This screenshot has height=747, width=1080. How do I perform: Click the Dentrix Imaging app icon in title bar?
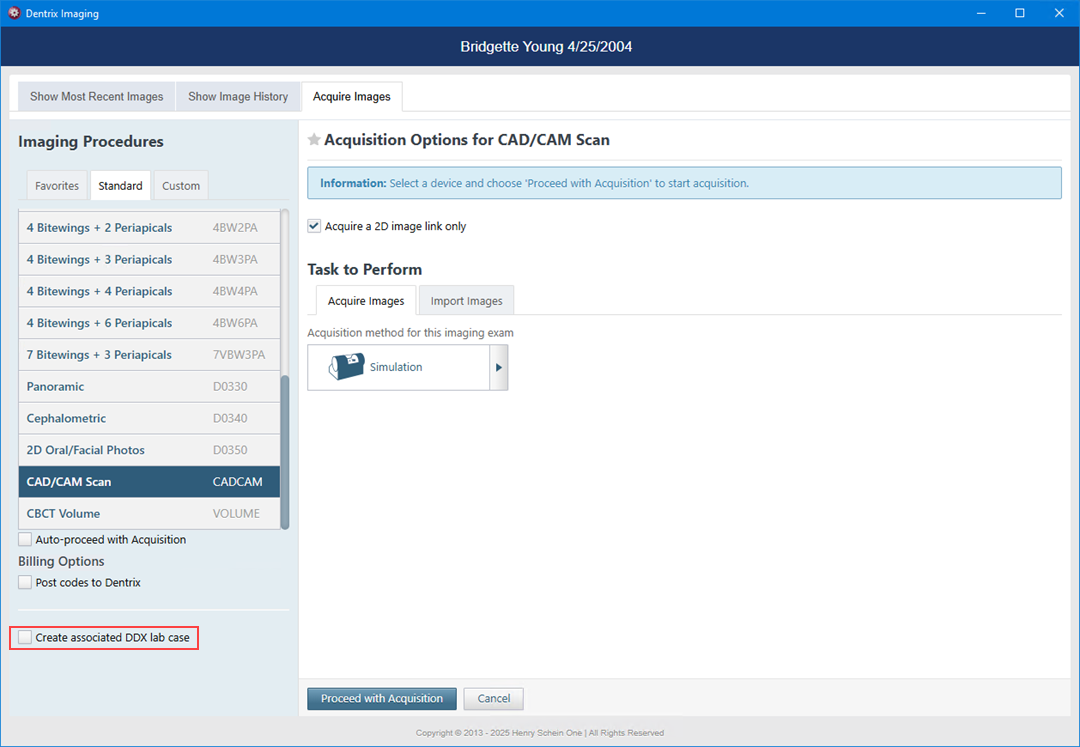pos(14,13)
